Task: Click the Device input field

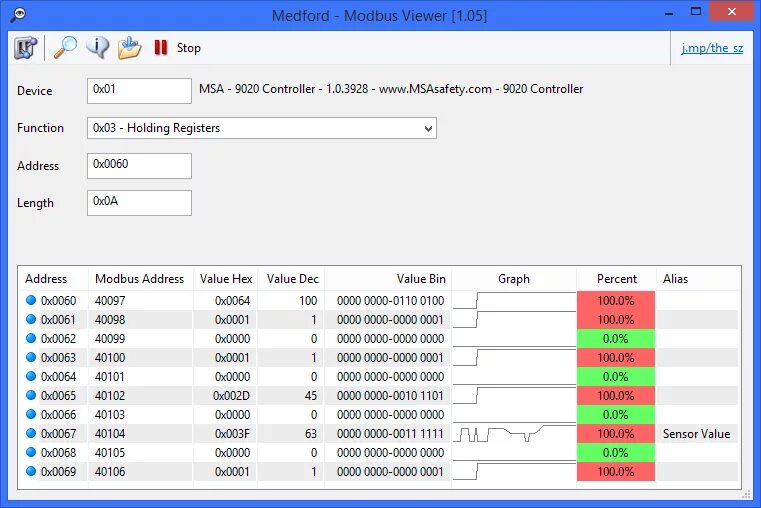Action: pos(139,91)
